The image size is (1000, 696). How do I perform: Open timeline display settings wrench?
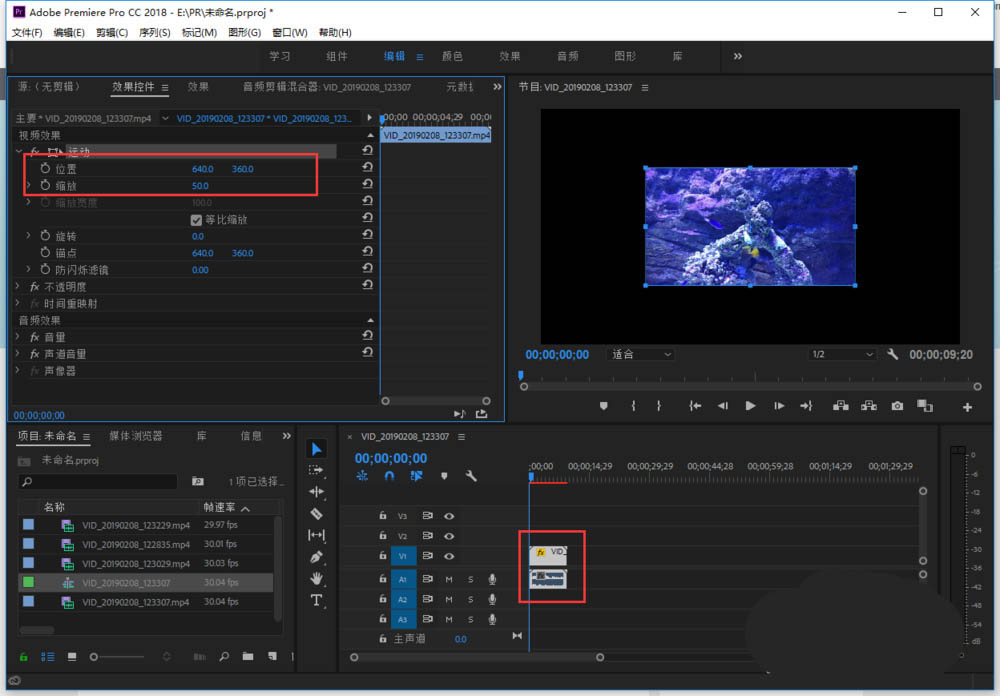(471, 476)
